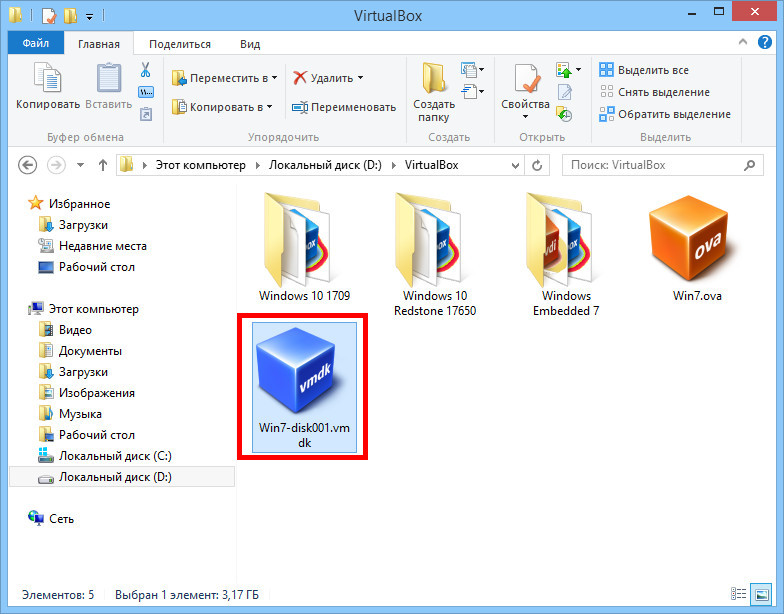Viewport: 784px width, 614px height.
Task: Select the 'Windows Embedded 7' folder
Action: 566,255
